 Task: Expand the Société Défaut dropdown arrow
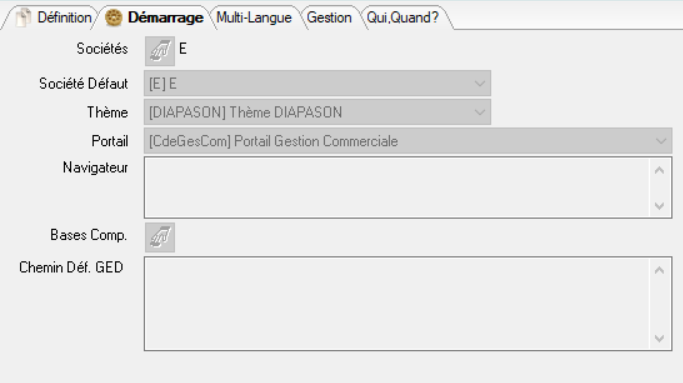(480, 83)
